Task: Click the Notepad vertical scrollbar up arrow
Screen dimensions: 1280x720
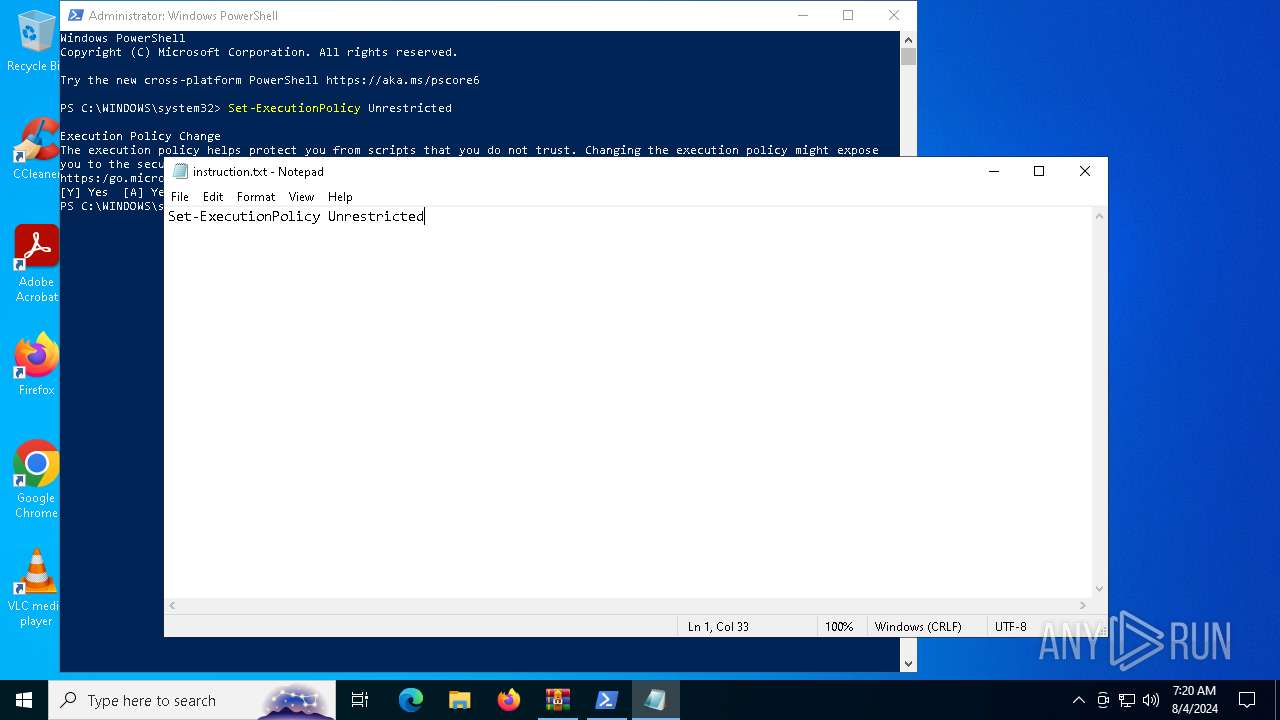Action: click(1100, 215)
